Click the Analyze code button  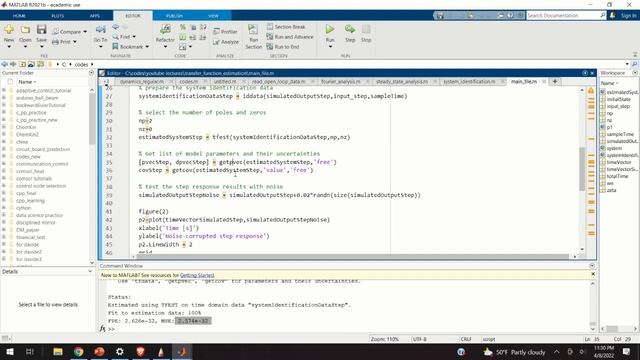(226, 42)
